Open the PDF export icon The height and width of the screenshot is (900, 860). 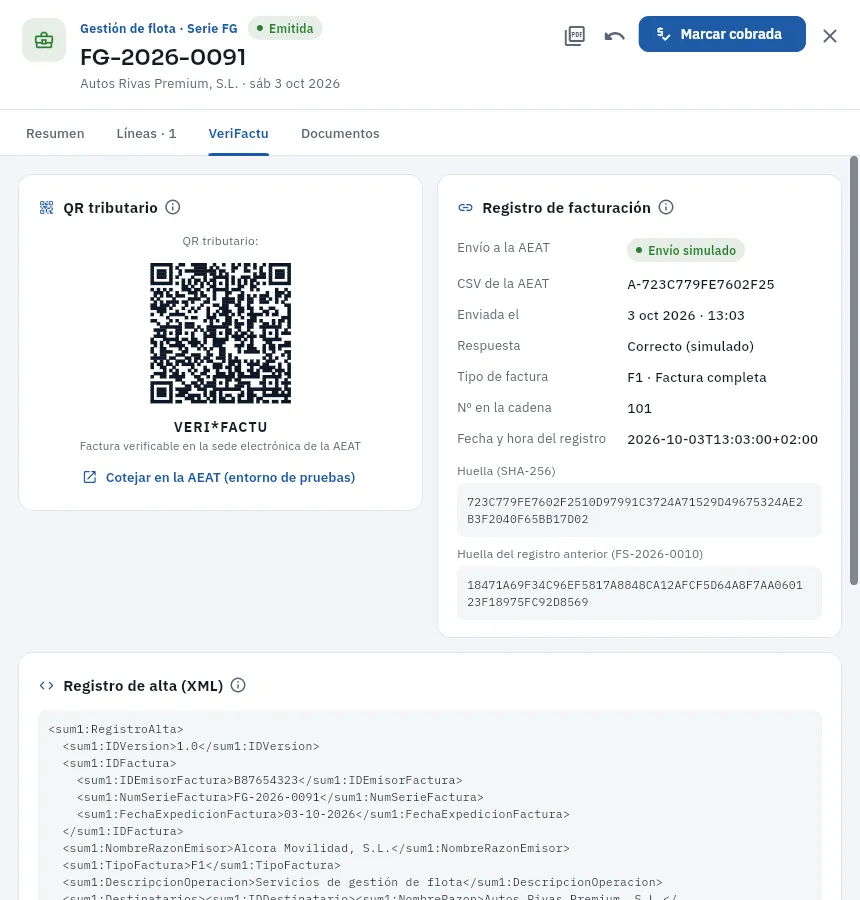(575, 36)
